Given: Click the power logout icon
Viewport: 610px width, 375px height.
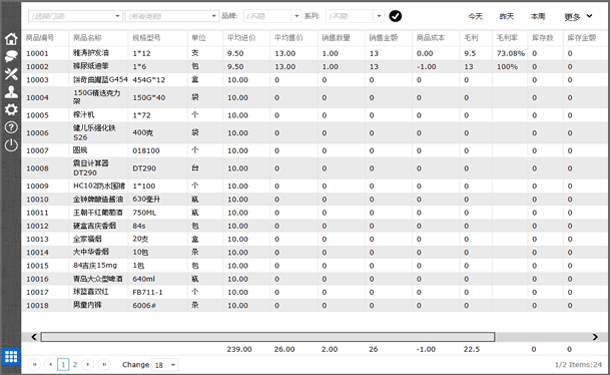Looking at the screenshot, I should click(x=11, y=145).
